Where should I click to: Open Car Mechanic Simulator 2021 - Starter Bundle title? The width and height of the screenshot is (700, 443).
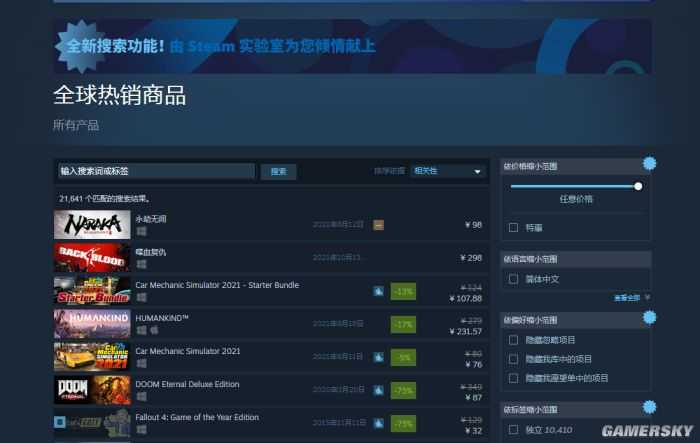[217, 285]
